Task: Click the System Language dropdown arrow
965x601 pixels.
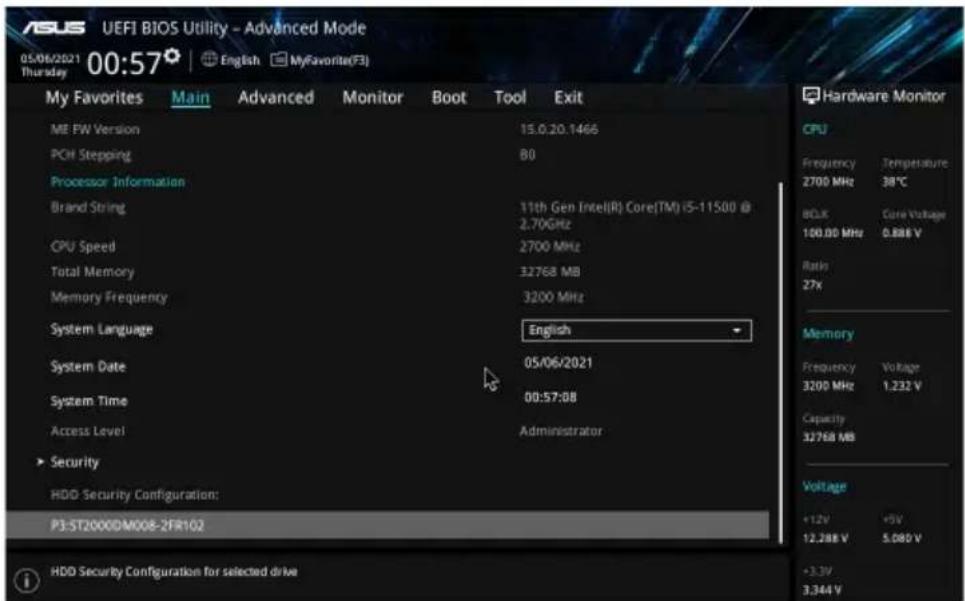Action: pos(736,330)
